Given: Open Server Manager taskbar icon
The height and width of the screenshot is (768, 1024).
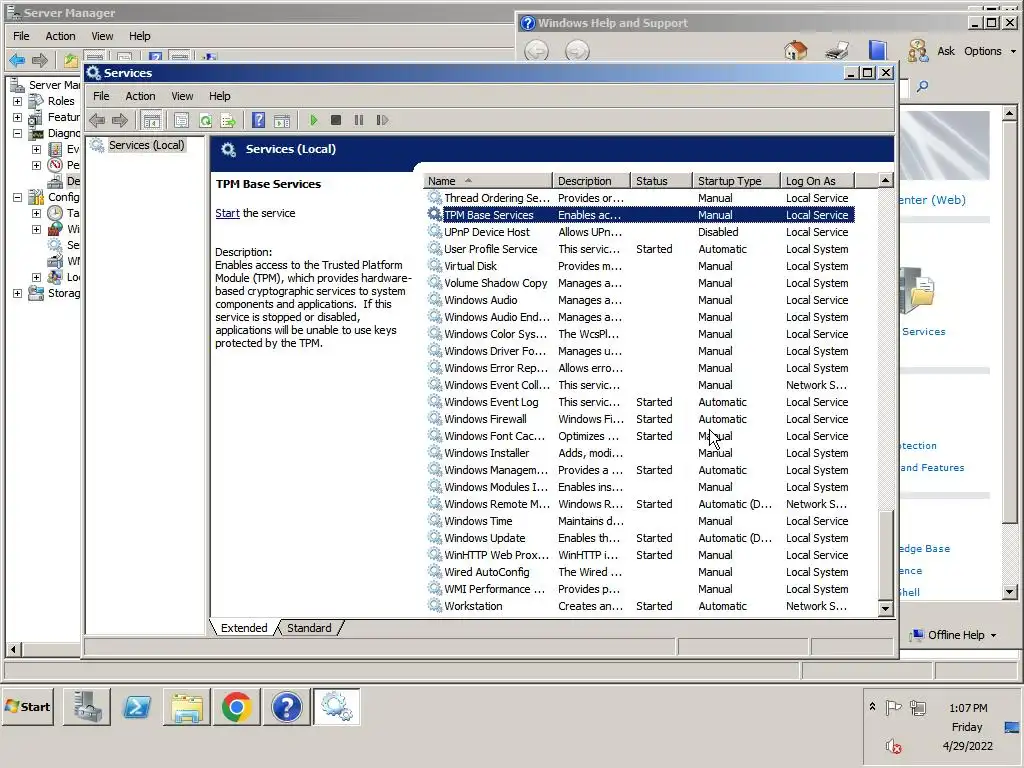Looking at the screenshot, I should pos(87,707).
